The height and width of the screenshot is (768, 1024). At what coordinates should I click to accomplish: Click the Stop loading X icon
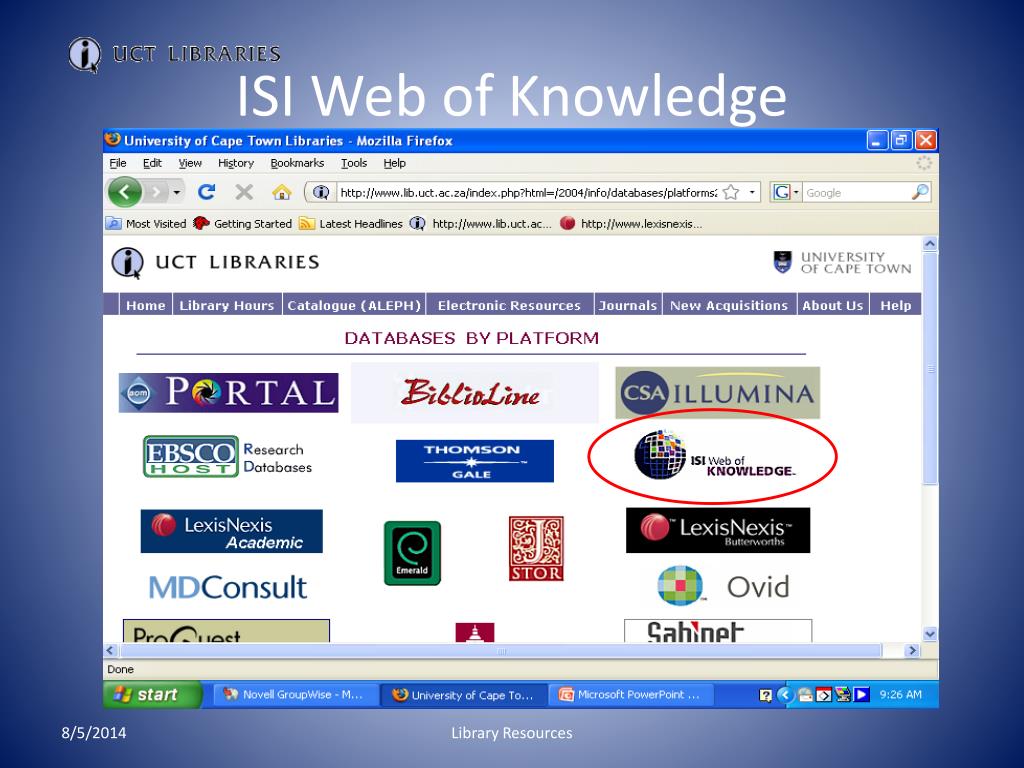point(244,192)
